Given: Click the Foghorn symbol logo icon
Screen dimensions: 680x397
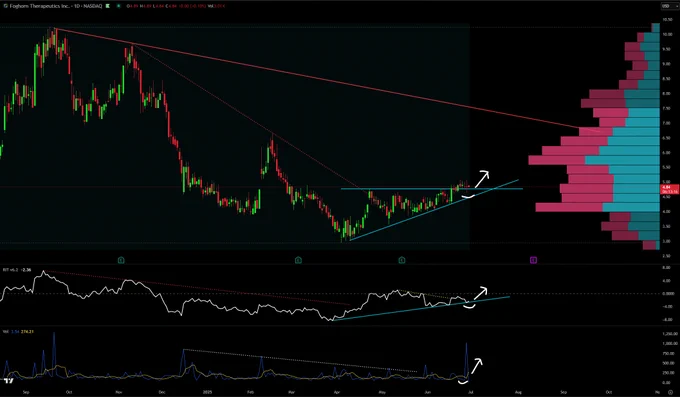Looking at the screenshot, I should [5, 6].
